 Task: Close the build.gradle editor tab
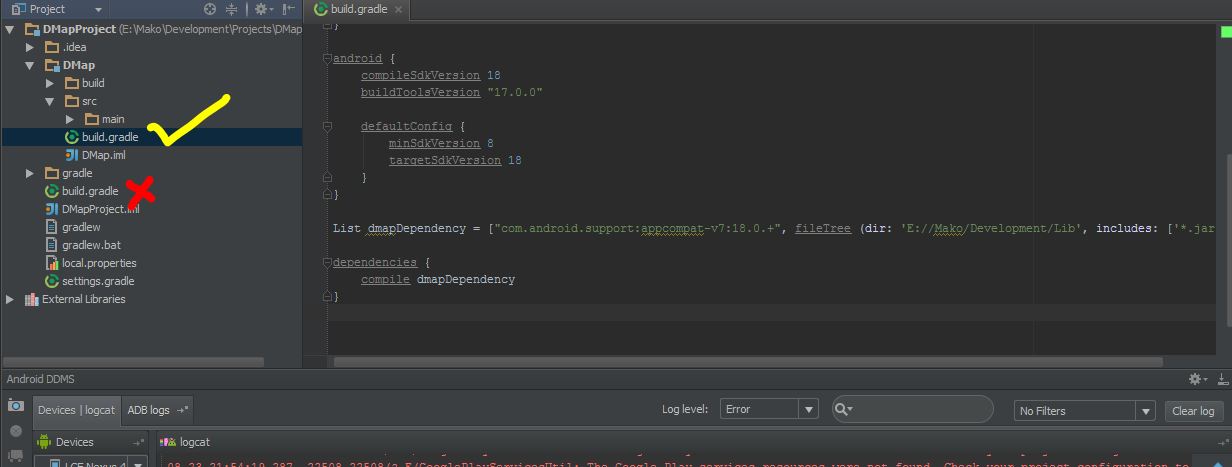click(399, 9)
